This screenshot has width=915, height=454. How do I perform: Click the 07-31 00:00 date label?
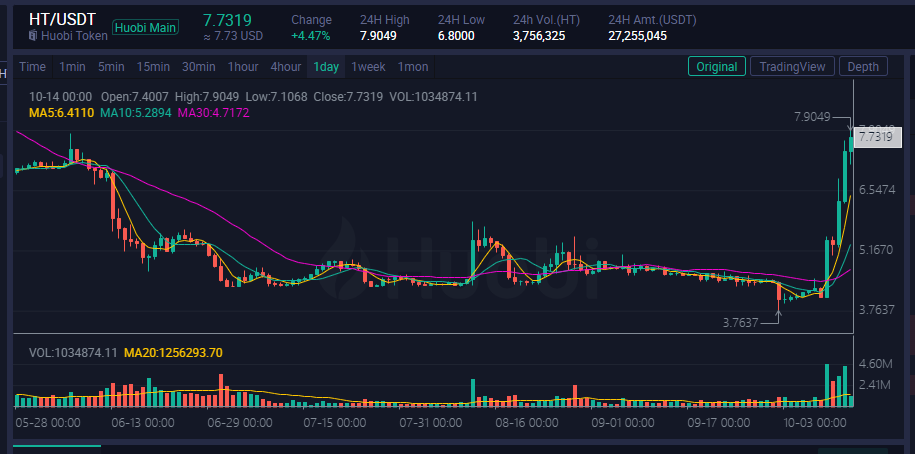tap(431, 422)
